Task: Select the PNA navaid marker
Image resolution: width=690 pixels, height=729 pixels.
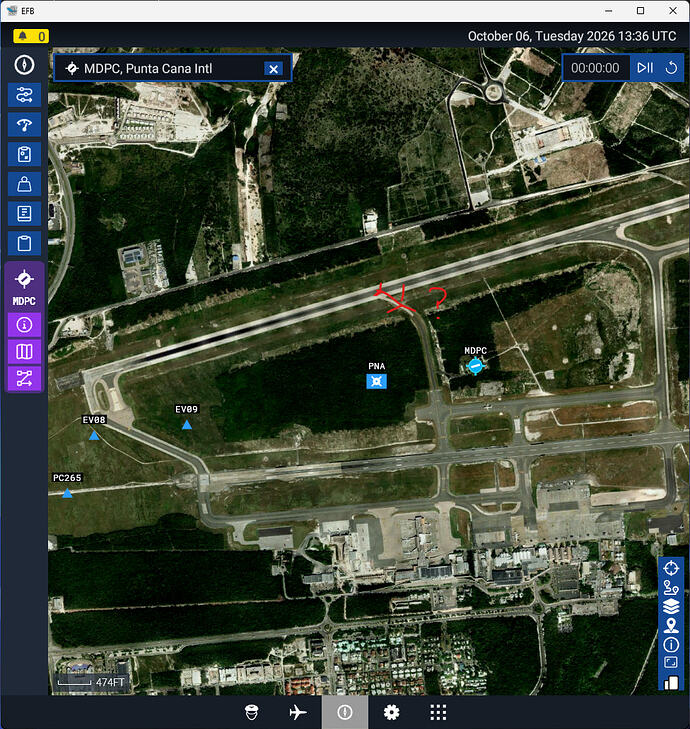Action: pyautogui.click(x=376, y=381)
